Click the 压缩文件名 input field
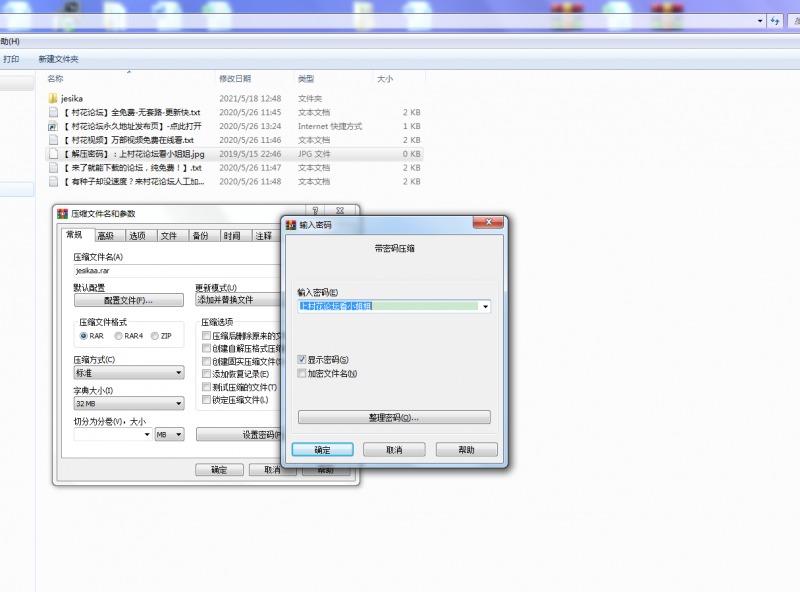Screen dimensions: 800x592 click(x=170, y=270)
